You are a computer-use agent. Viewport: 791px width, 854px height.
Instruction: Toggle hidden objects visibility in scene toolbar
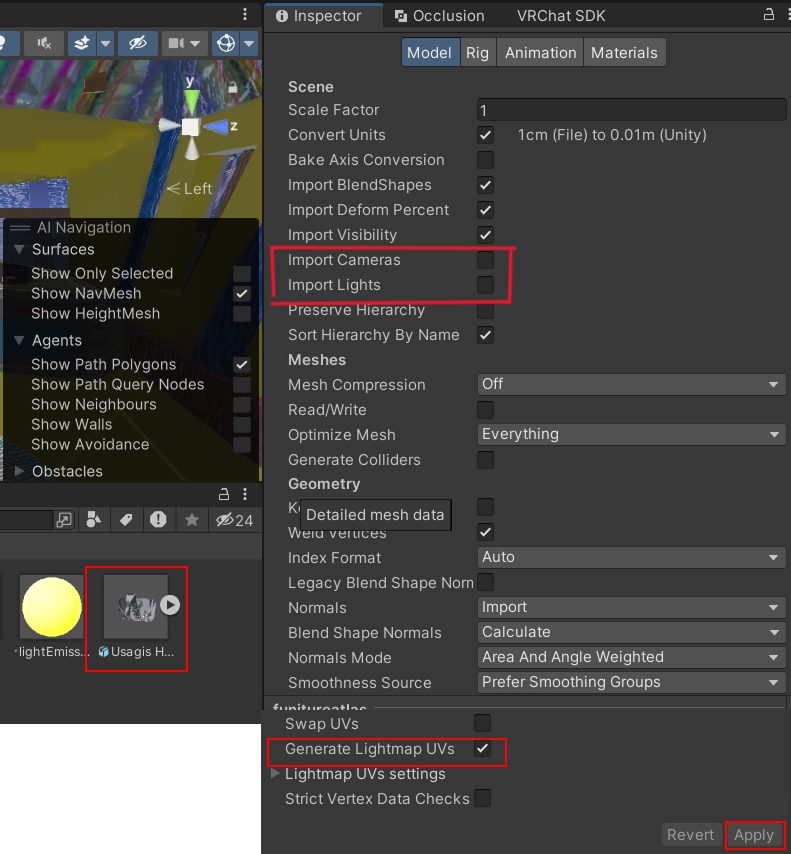click(x=137, y=43)
